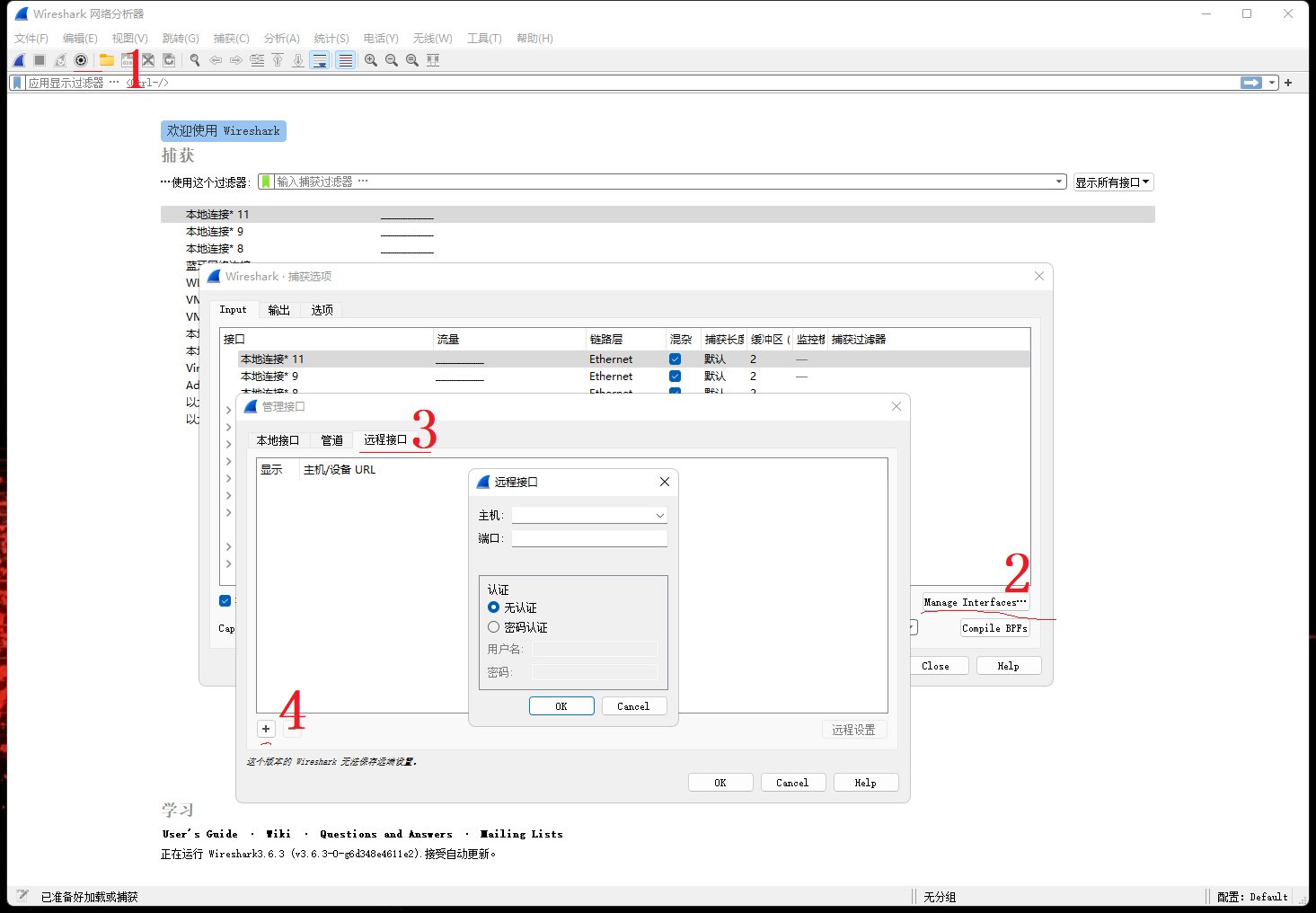
Task: Open a capture file with the folder icon
Action: click(x=107, y=60)
